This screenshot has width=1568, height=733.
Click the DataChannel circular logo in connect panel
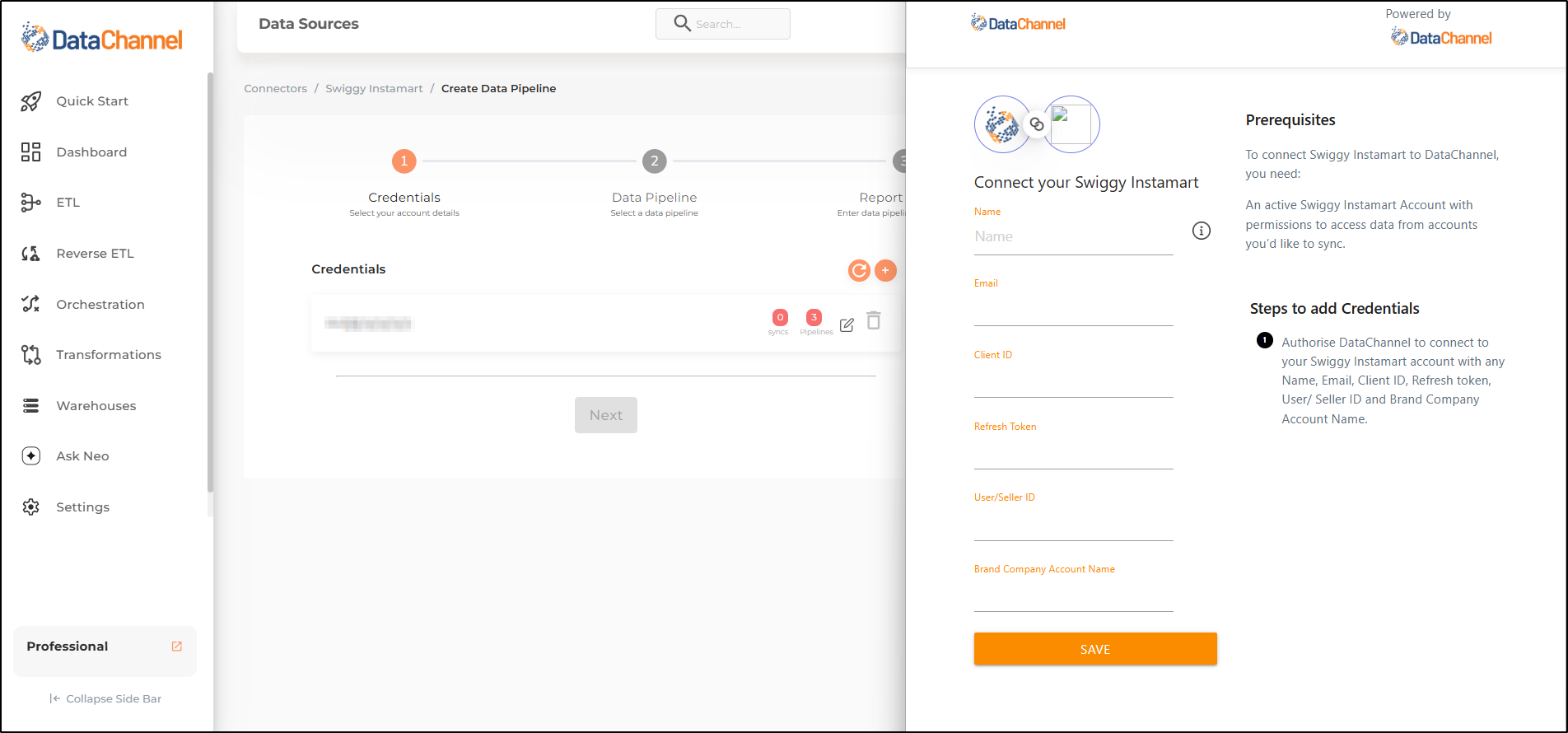(1002, 124)
